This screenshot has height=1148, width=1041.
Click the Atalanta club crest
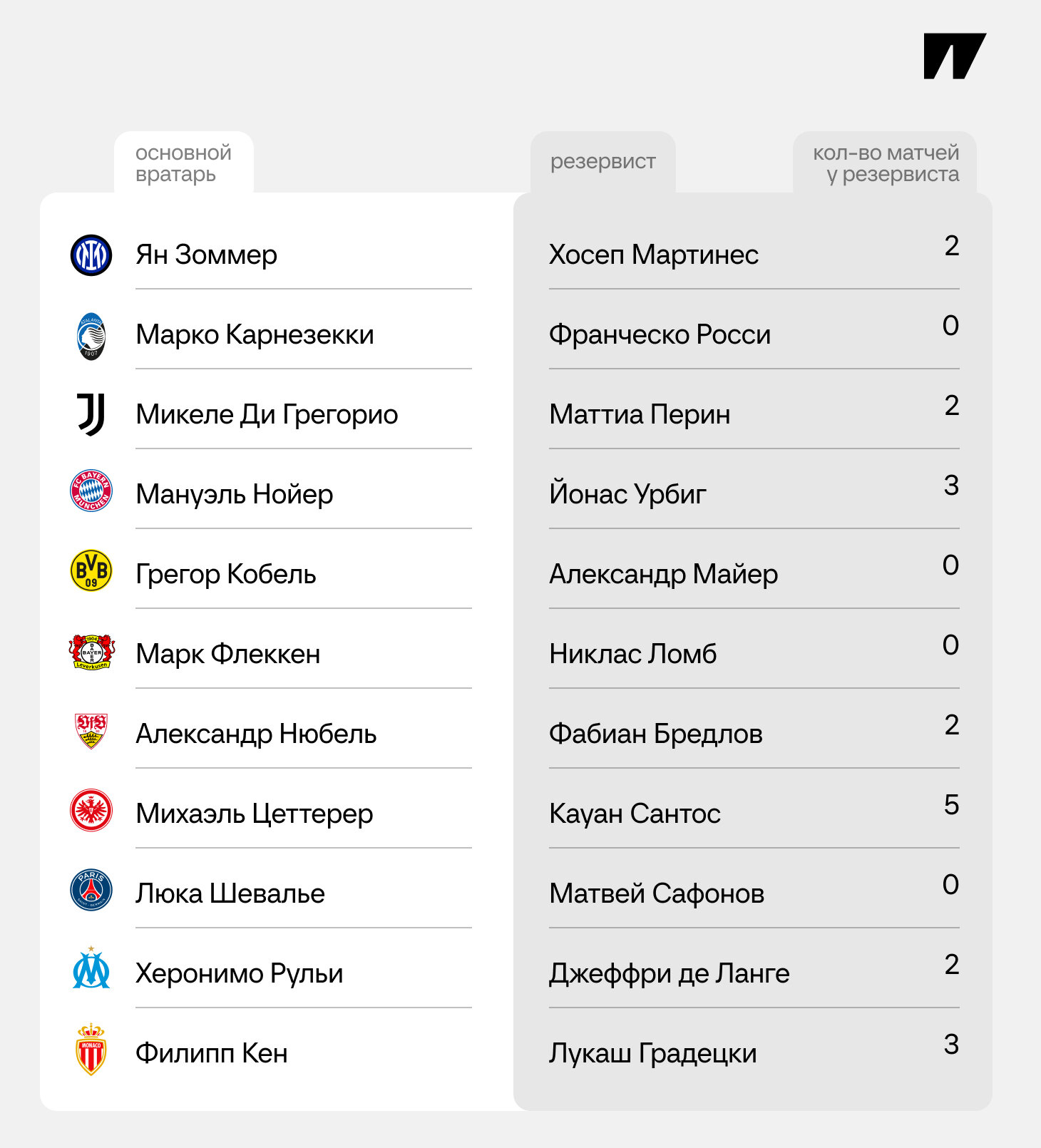pyautogui.click(x=91, y=335)
